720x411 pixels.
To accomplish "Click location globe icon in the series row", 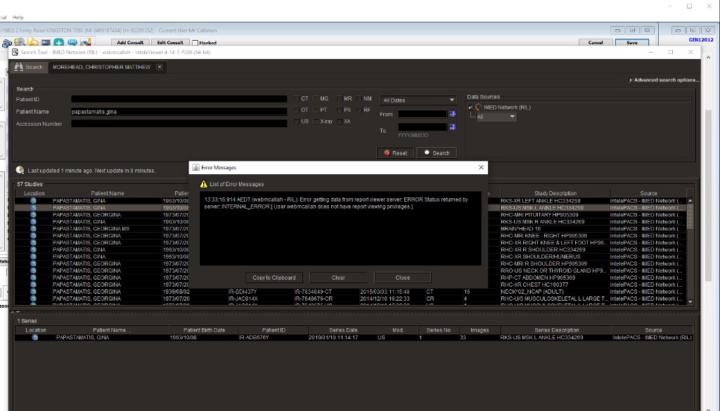I will click(x=35, y=338).
